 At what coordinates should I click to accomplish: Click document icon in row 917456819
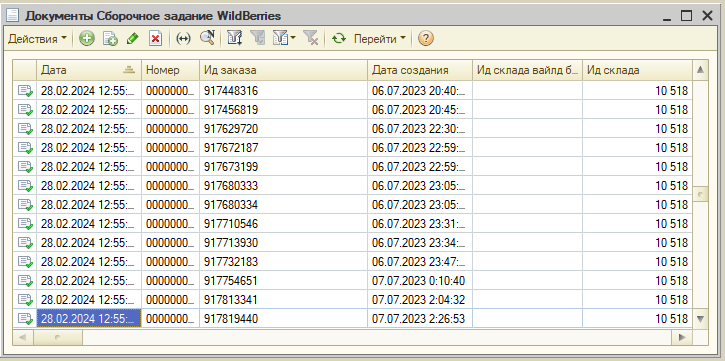pyautogui.click(x=25, y=110)
